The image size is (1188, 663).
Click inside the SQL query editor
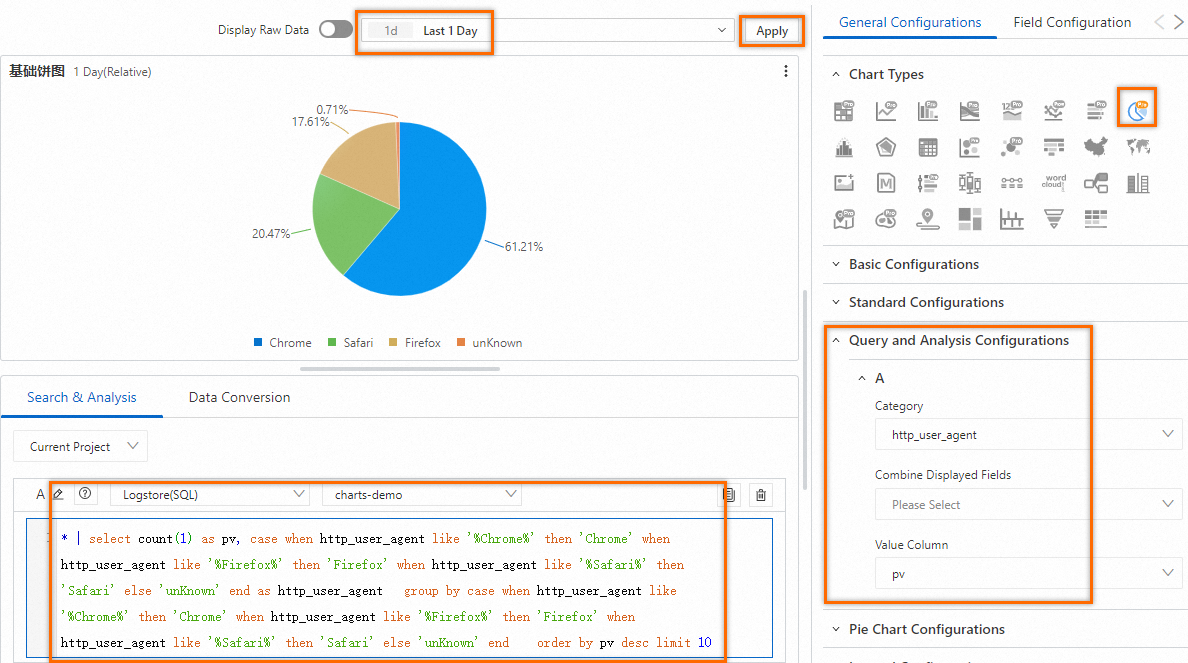coord(399,589)
